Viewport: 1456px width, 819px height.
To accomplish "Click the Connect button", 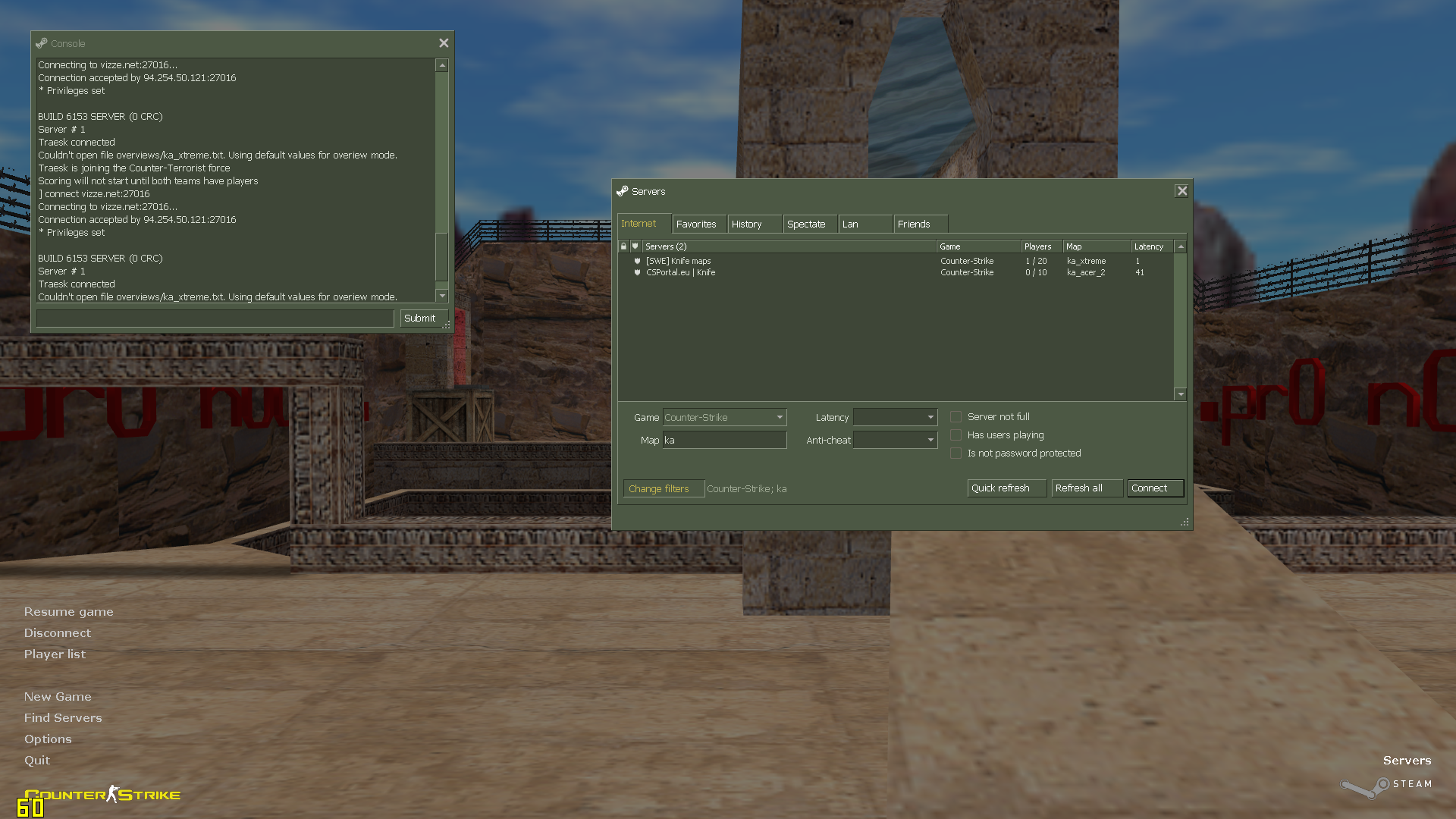I will [x=1156, y=488].
